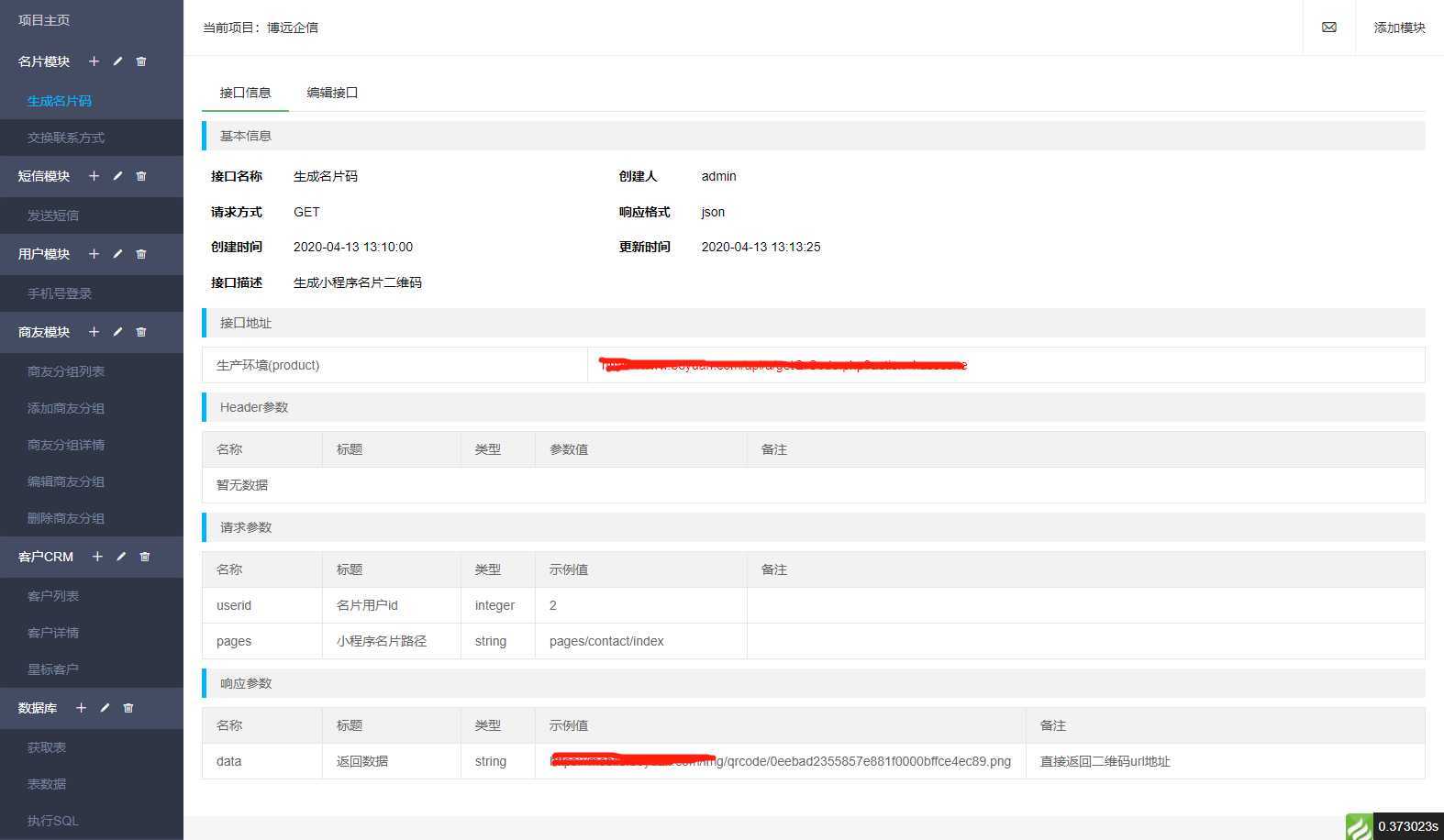
Task: Collapse the 名片模块 module header
Action: pyautogui.click(x=44, y=61)
